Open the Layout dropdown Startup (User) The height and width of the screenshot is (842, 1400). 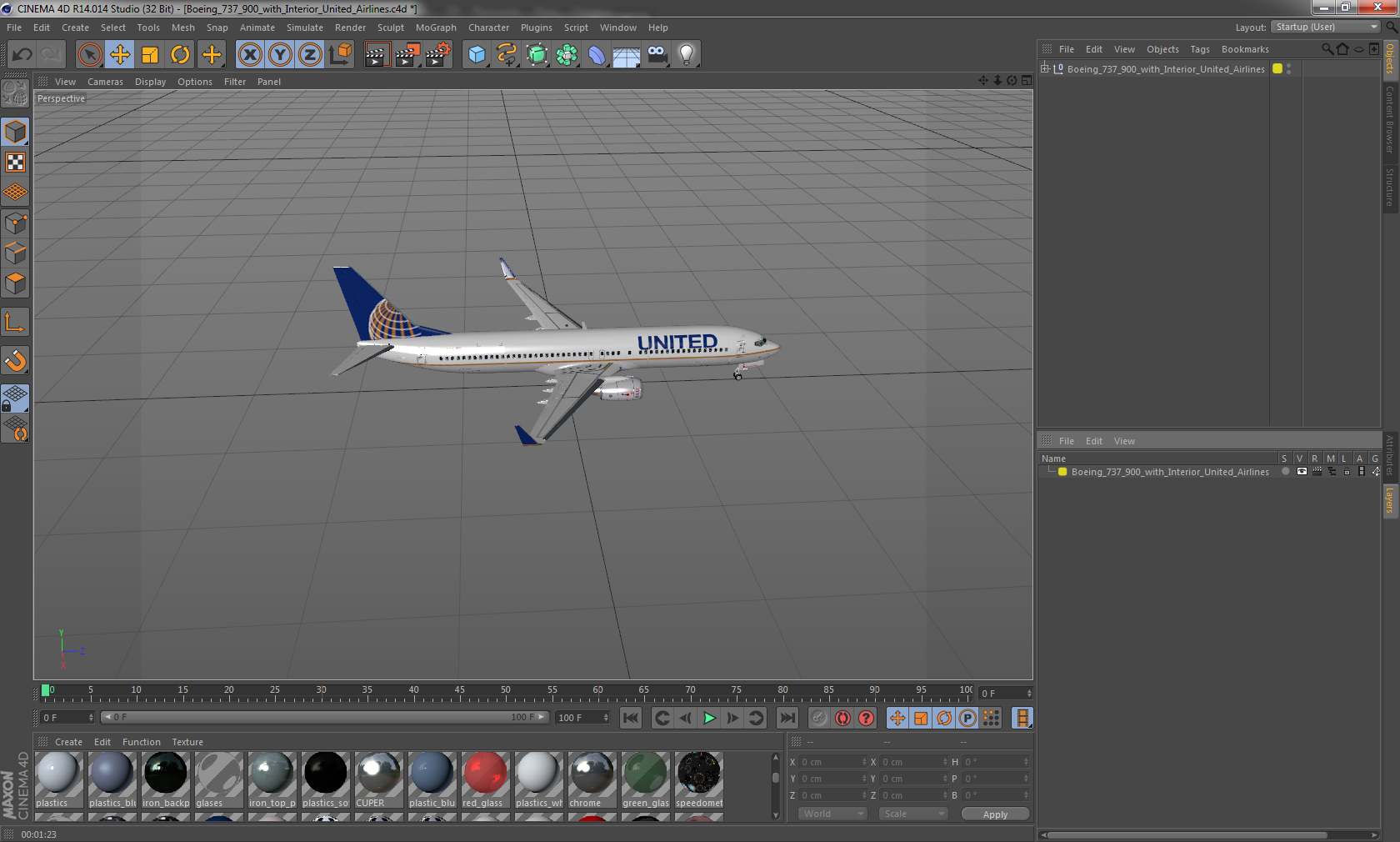pyautogui.click(x=1327, y=27)
